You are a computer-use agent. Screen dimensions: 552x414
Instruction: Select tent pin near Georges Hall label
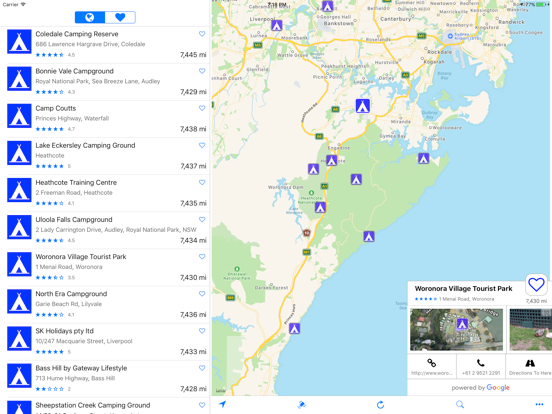pos(327,6)
